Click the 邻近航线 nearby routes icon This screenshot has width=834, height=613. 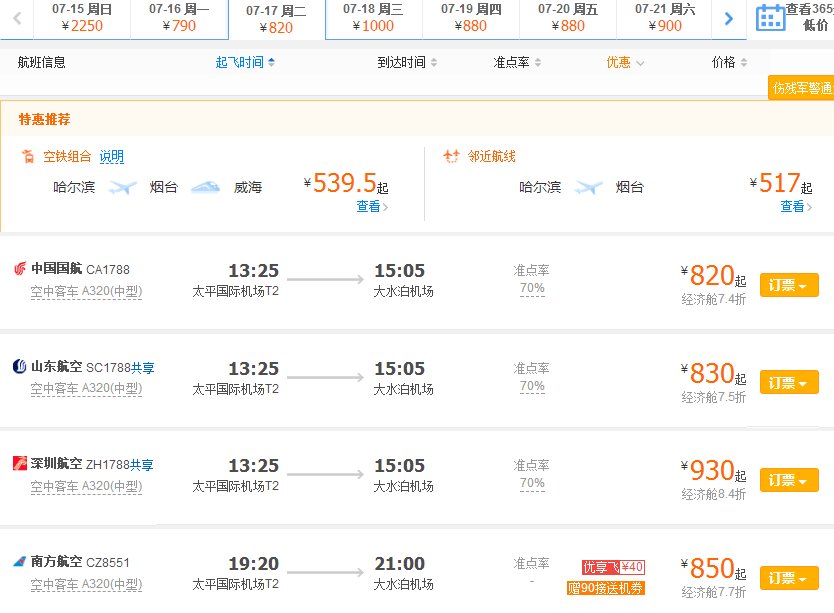click(450, 156)
